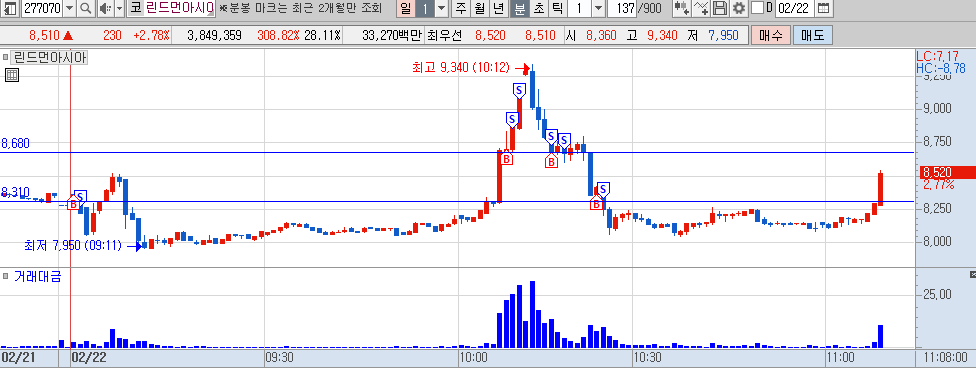The width and height of the screenshot is (976, 368).
Task: Open the calendar date picker icon
Action: (823, 9)
